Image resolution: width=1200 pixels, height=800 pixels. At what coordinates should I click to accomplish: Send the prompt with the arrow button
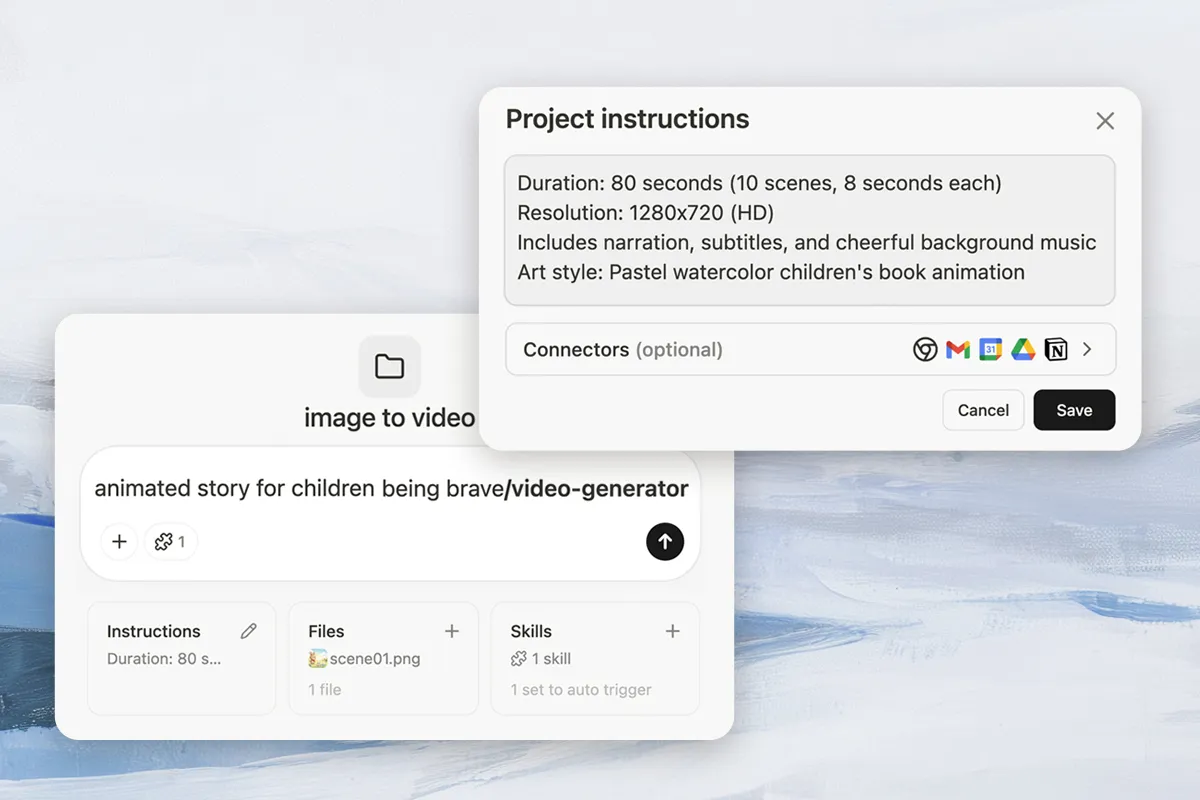point(665,541)
